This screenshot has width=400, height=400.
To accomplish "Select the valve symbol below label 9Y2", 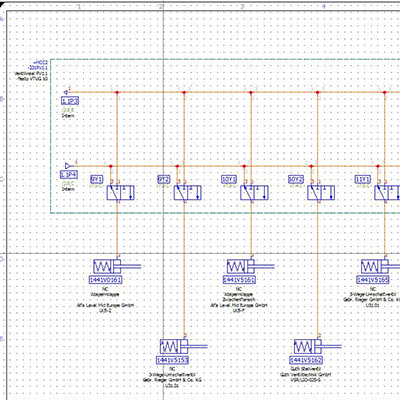I will [x=187, y=193].
